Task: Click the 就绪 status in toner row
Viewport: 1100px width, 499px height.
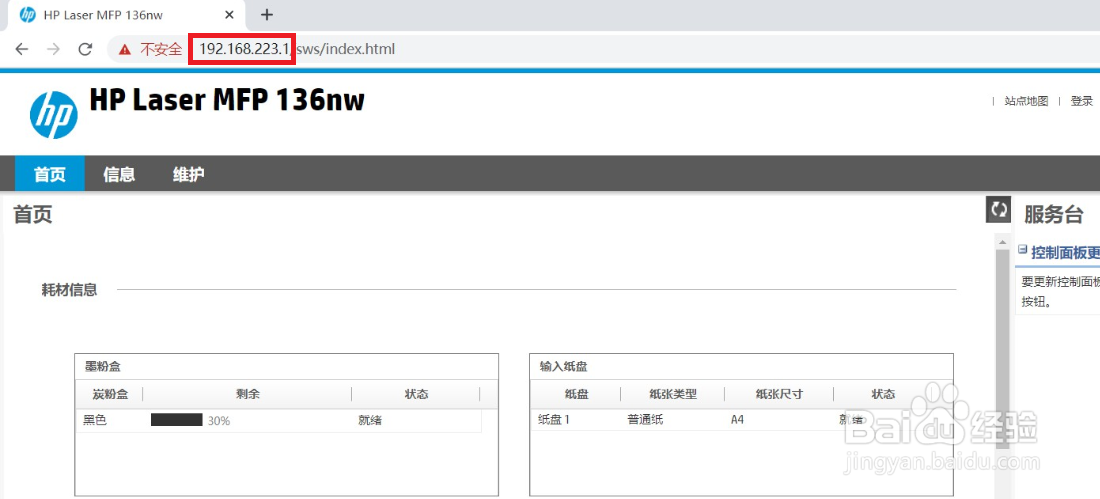Action: coord(370,420)
